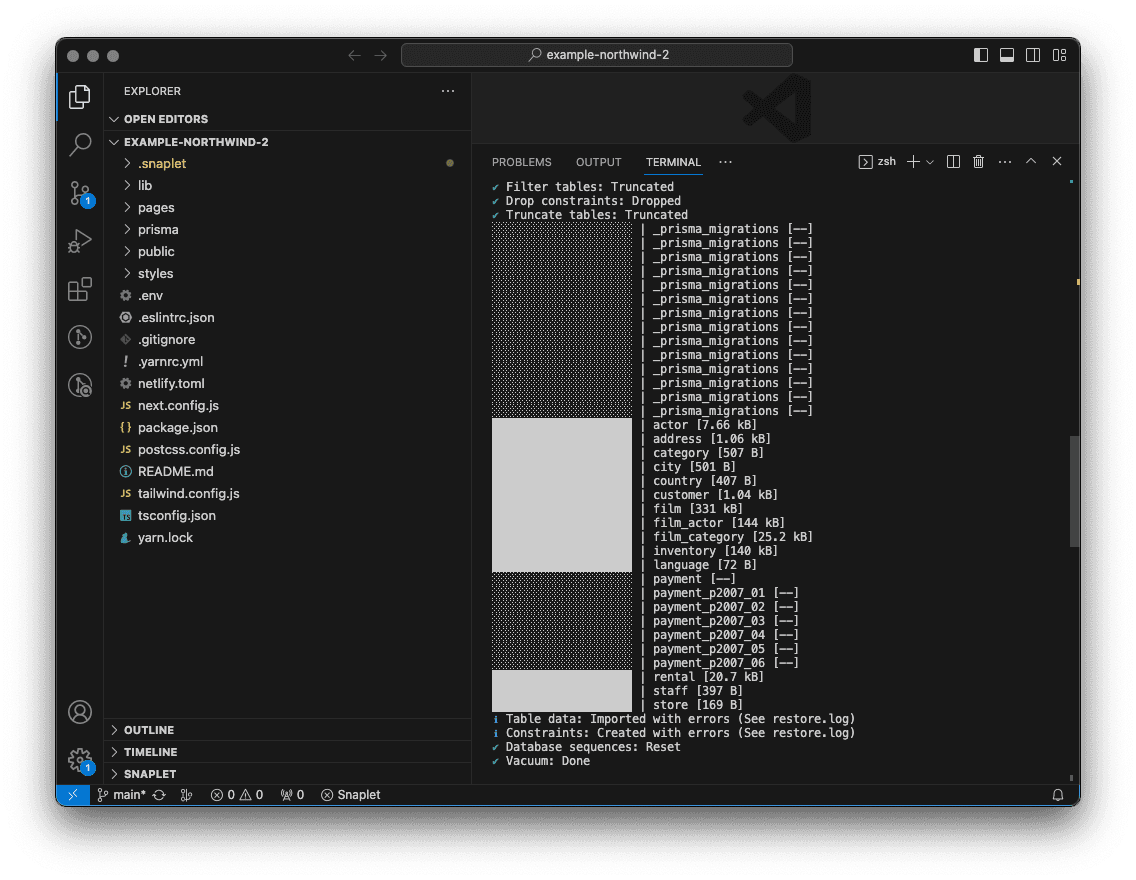The image size is (1136, 880).
Task: Open the Extensions view
Action: coord(80,290)
